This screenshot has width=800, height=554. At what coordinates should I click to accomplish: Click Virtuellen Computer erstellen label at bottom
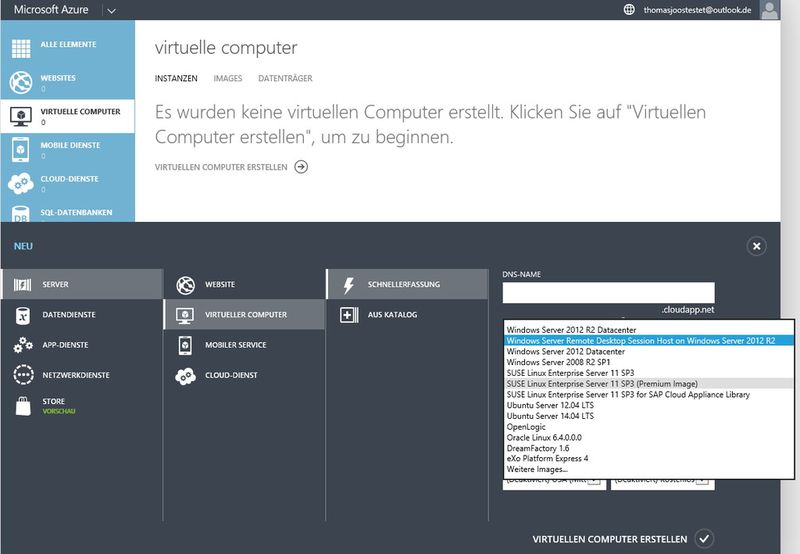point(610,539)
